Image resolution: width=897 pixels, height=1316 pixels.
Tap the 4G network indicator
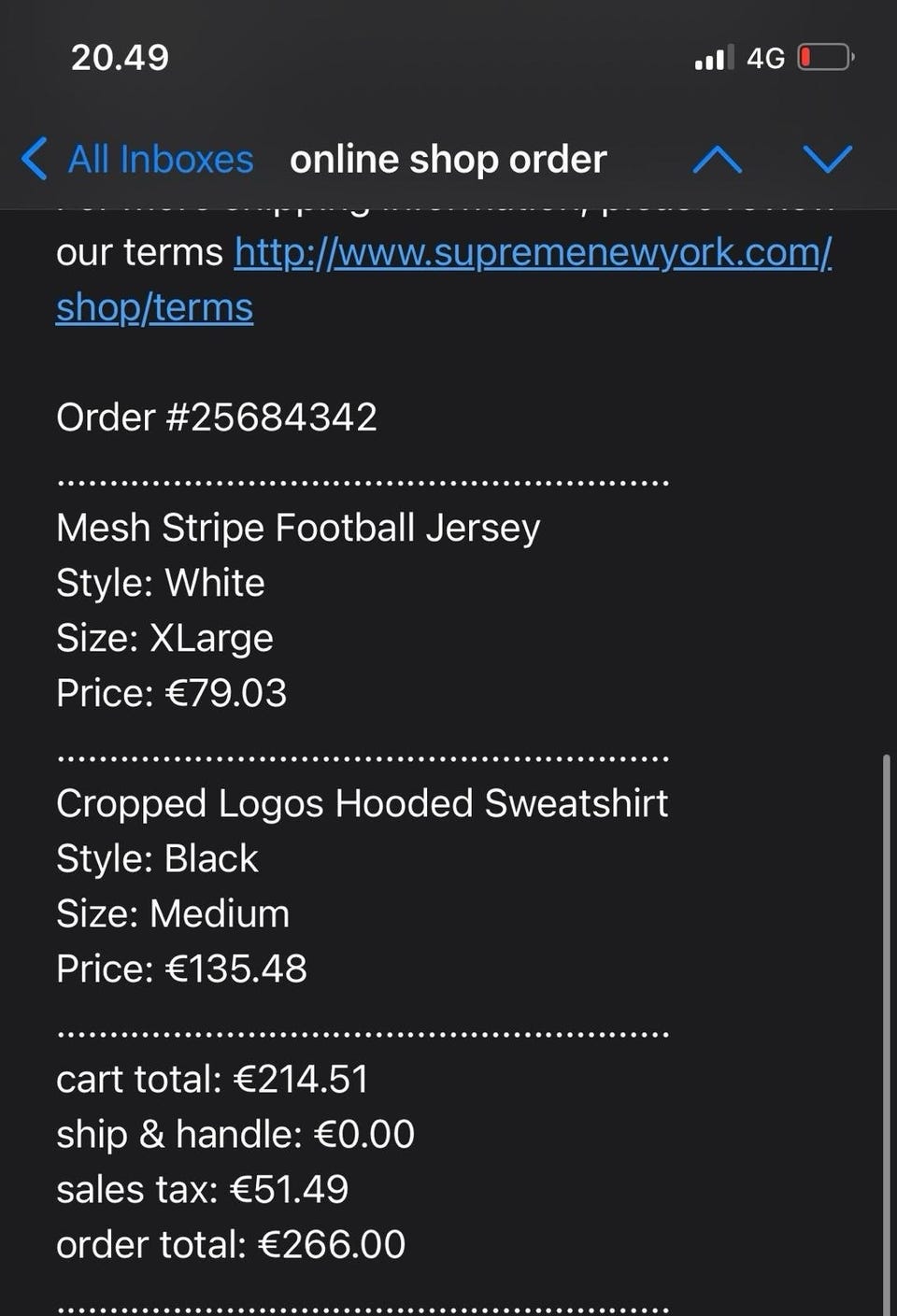(x=765, y=58)
